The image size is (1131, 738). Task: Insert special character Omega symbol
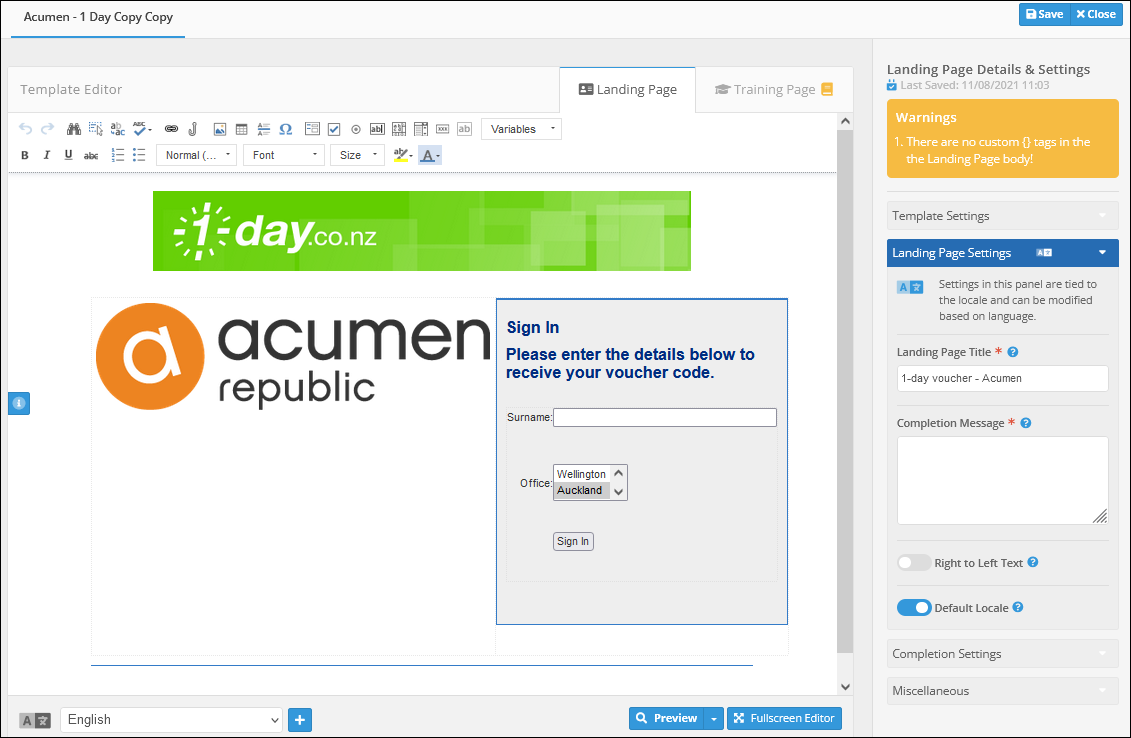click(285, 129)
